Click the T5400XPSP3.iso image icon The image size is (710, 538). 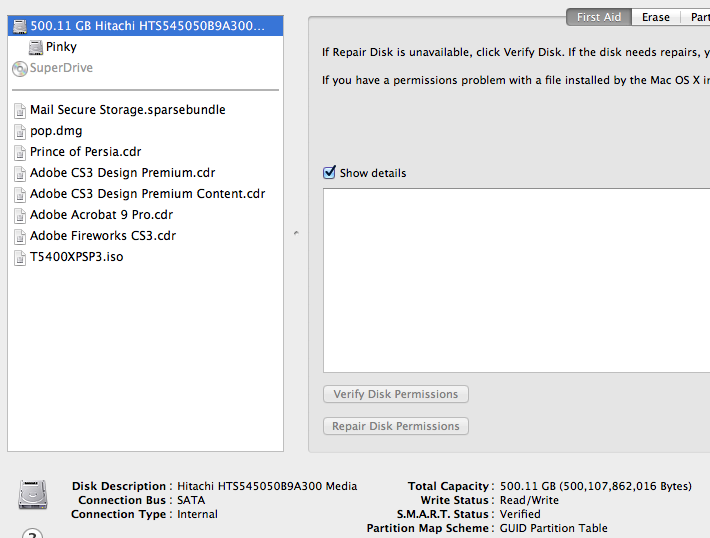(20, 257)
